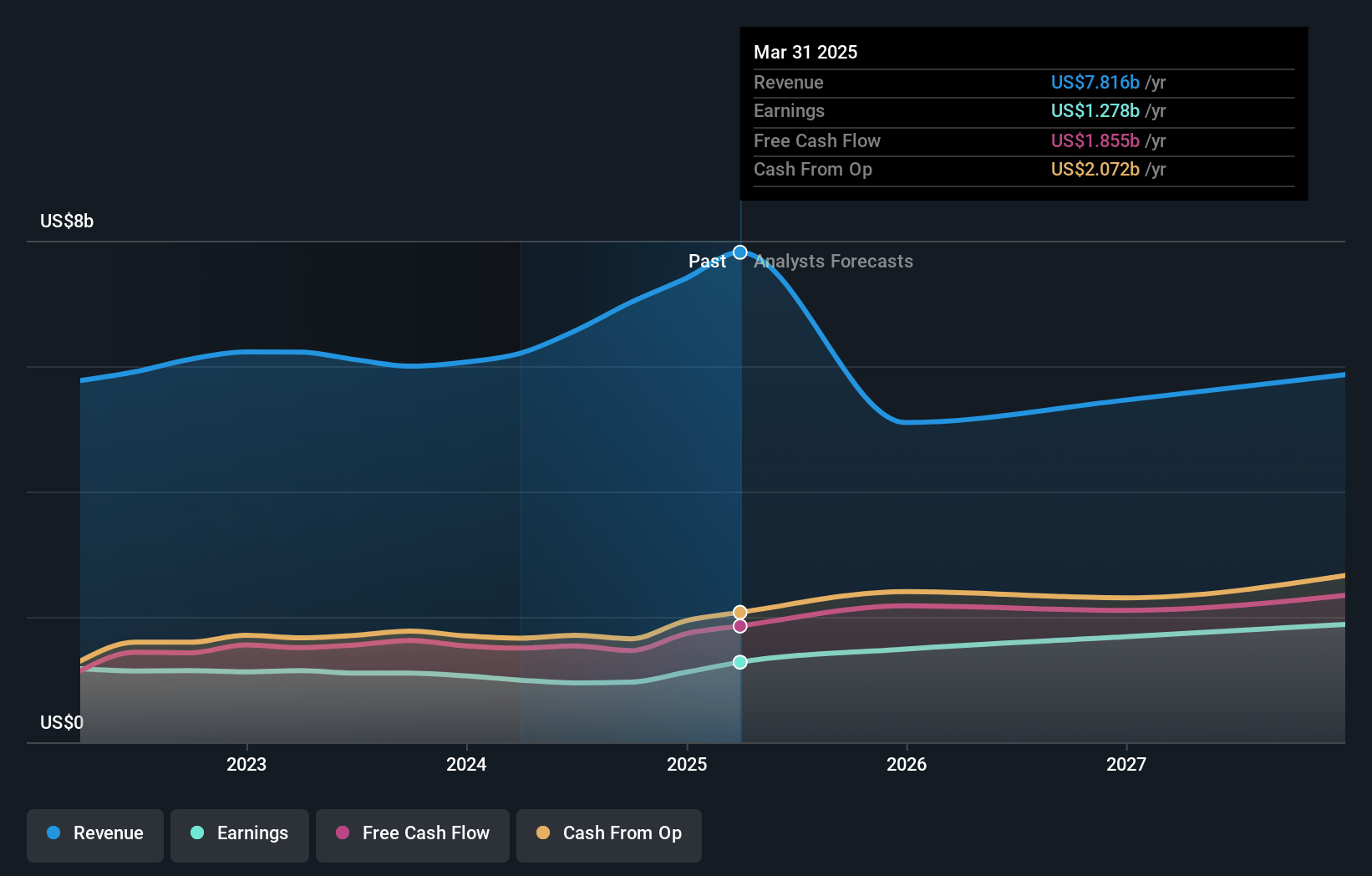Click the Cash From Op label in tooltip

pyautogui.click(x=813, y=169)
